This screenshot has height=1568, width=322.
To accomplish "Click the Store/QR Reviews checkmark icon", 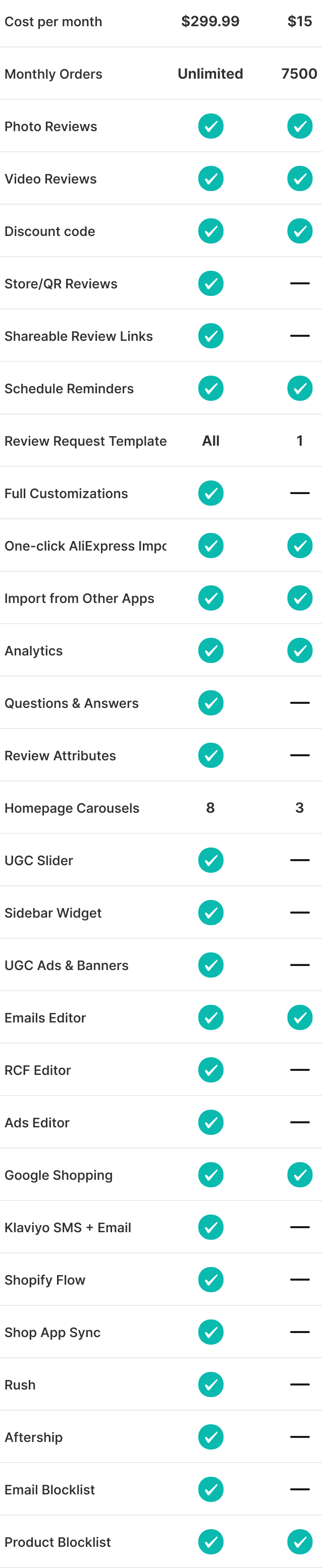I will [x=210, y=284].
